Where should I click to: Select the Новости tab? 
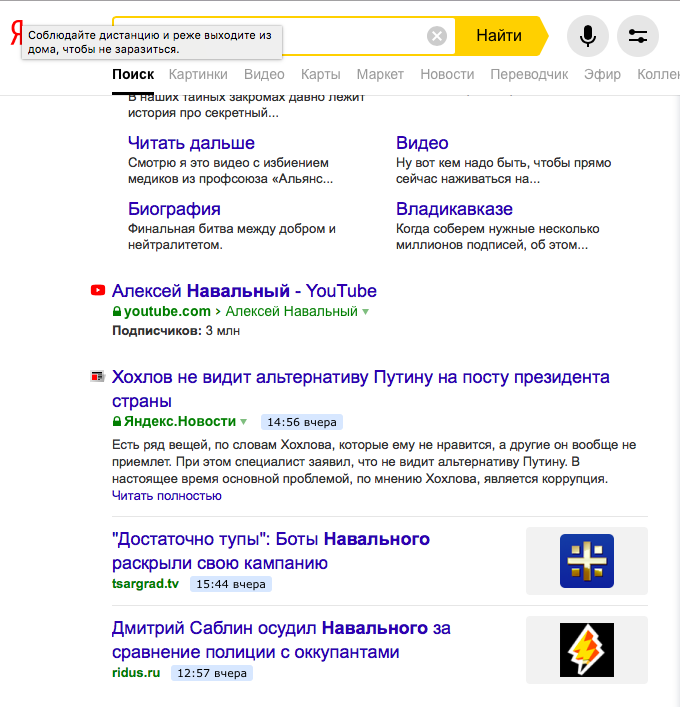(447, 74)
